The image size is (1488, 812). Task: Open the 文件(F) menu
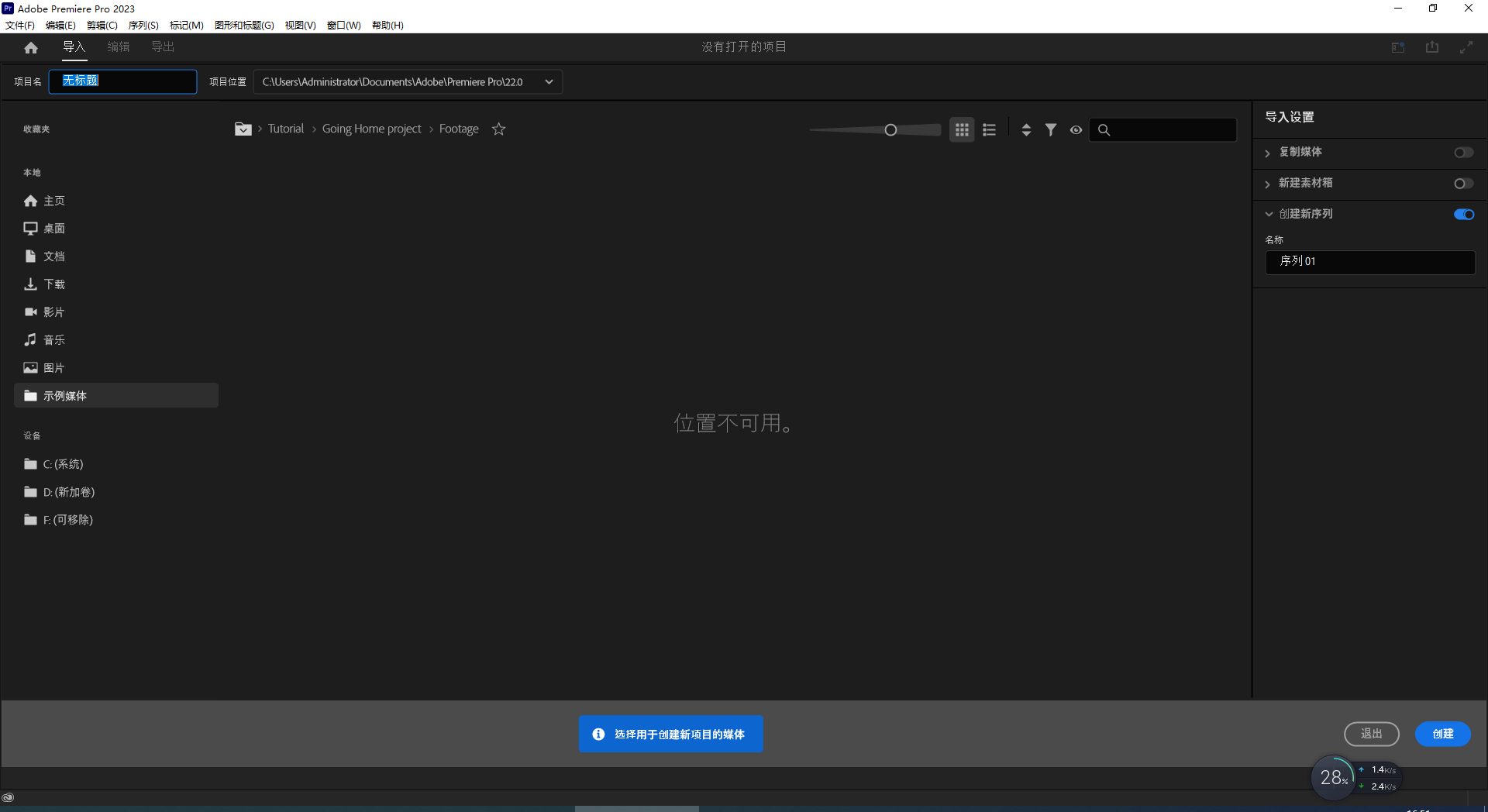click(x=20, y=25)
